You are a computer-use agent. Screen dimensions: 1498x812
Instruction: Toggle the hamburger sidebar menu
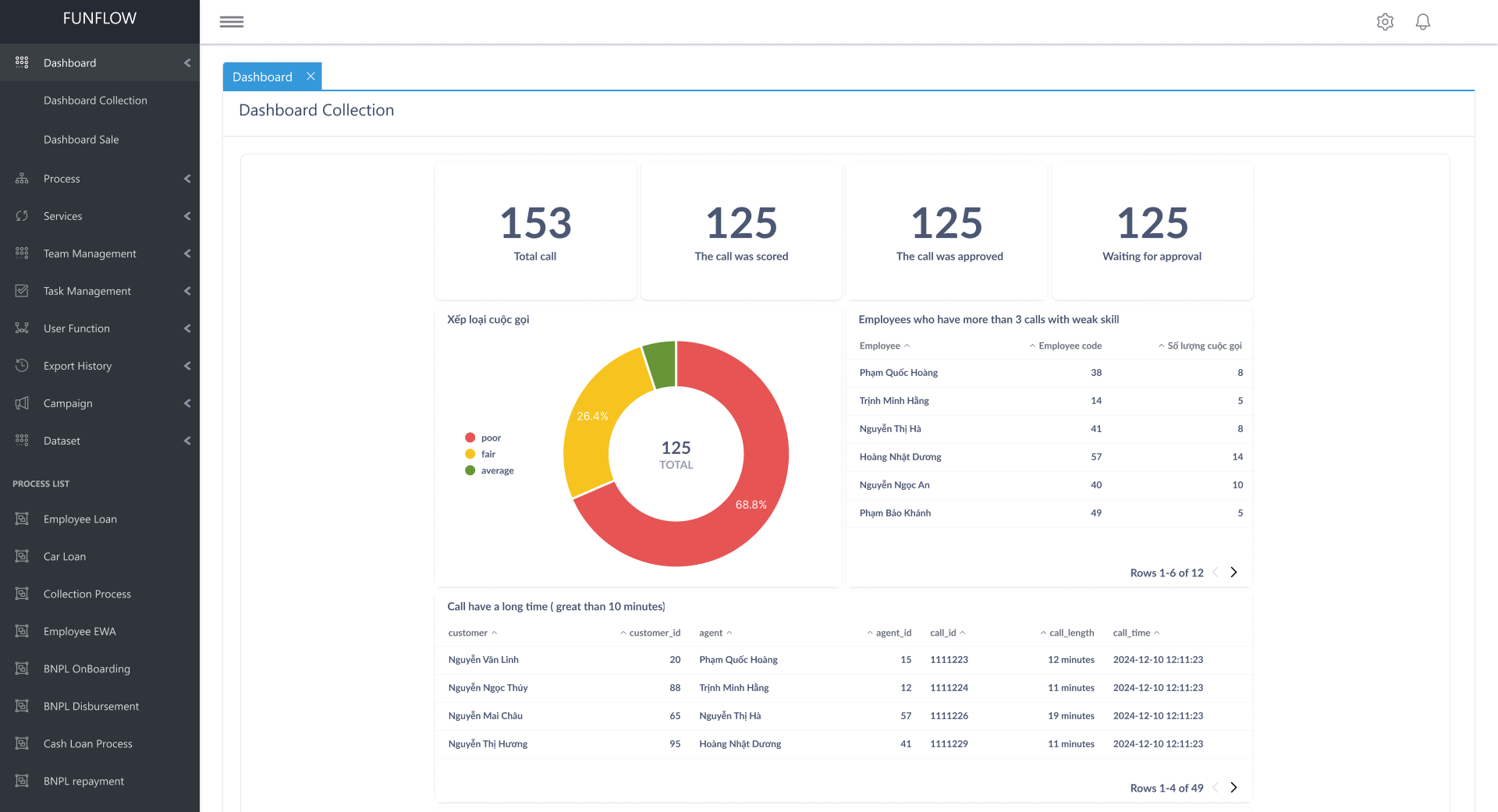click(232, 22)
